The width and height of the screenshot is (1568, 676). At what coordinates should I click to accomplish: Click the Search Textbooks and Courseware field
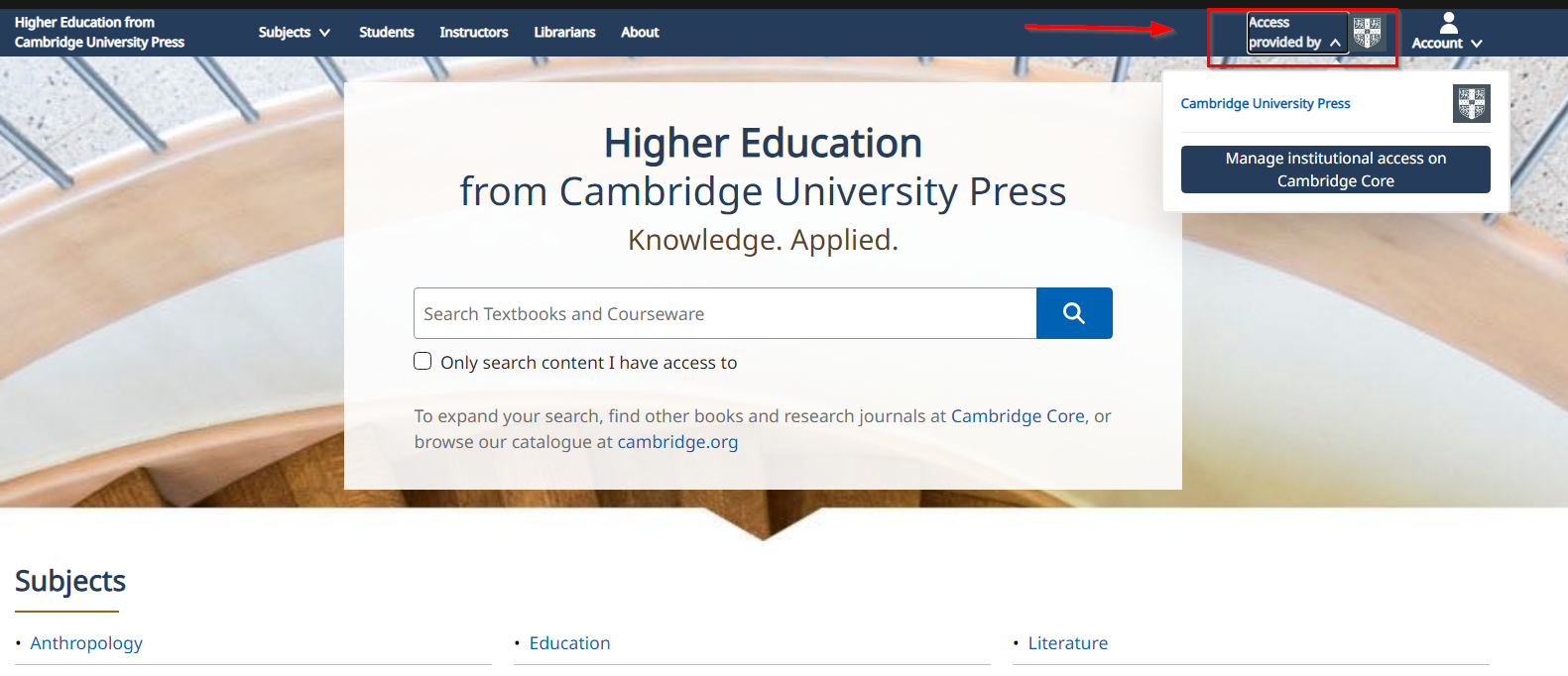click(x=725, y=313)
